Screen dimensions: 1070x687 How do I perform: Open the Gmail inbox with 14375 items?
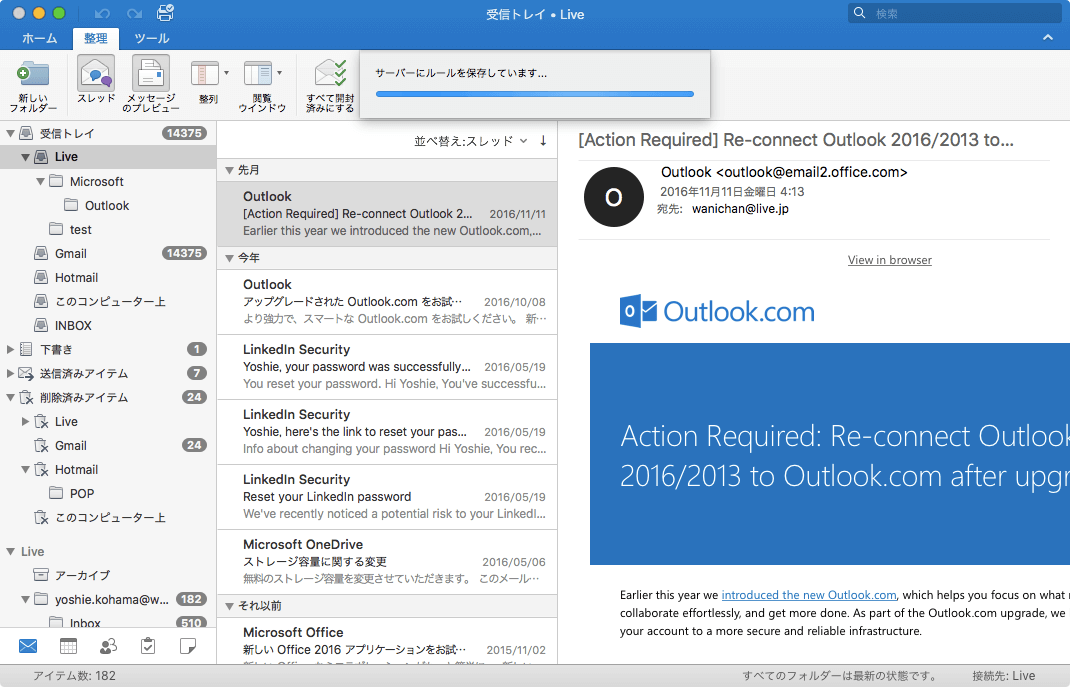[109, 253]
